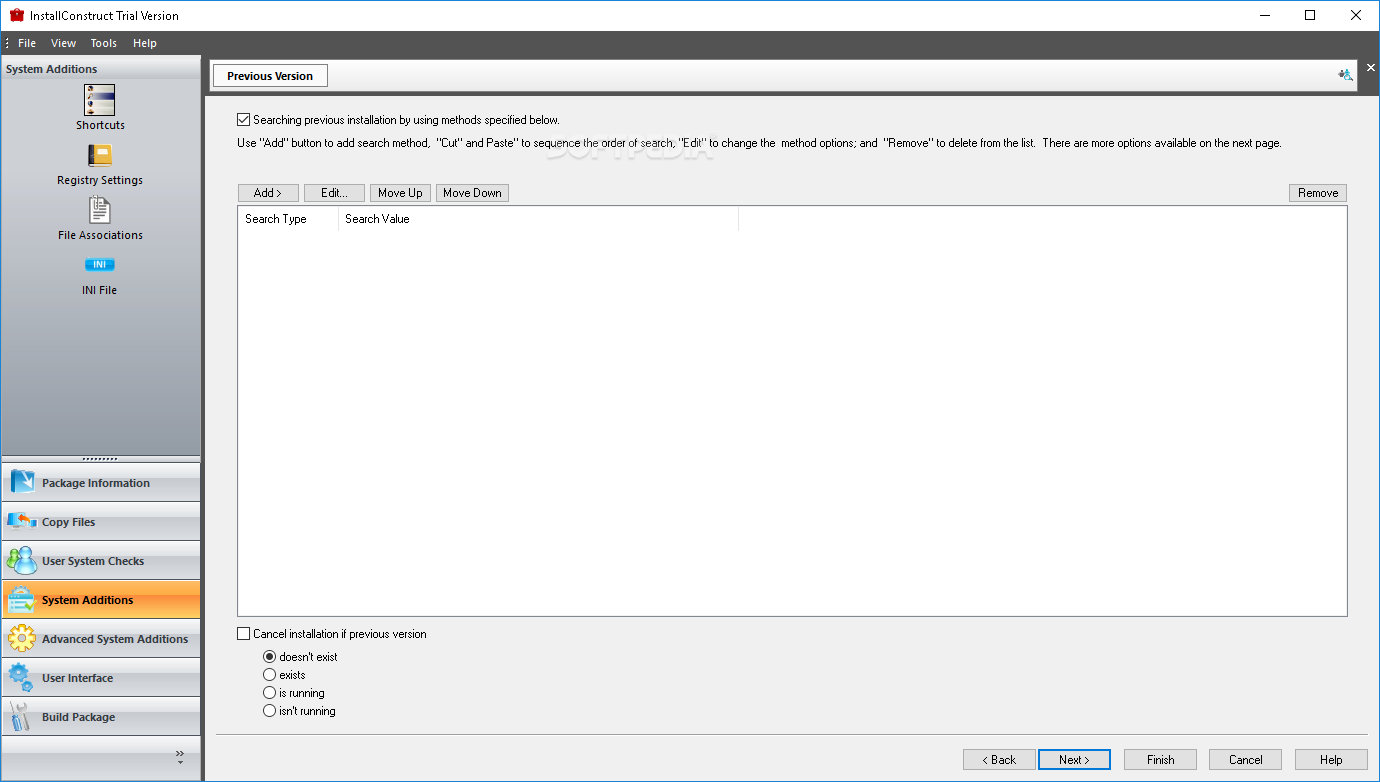Screen dimensions: 1380x782
Task: Click the Edit... button
Action: click(x=334, y=193)
